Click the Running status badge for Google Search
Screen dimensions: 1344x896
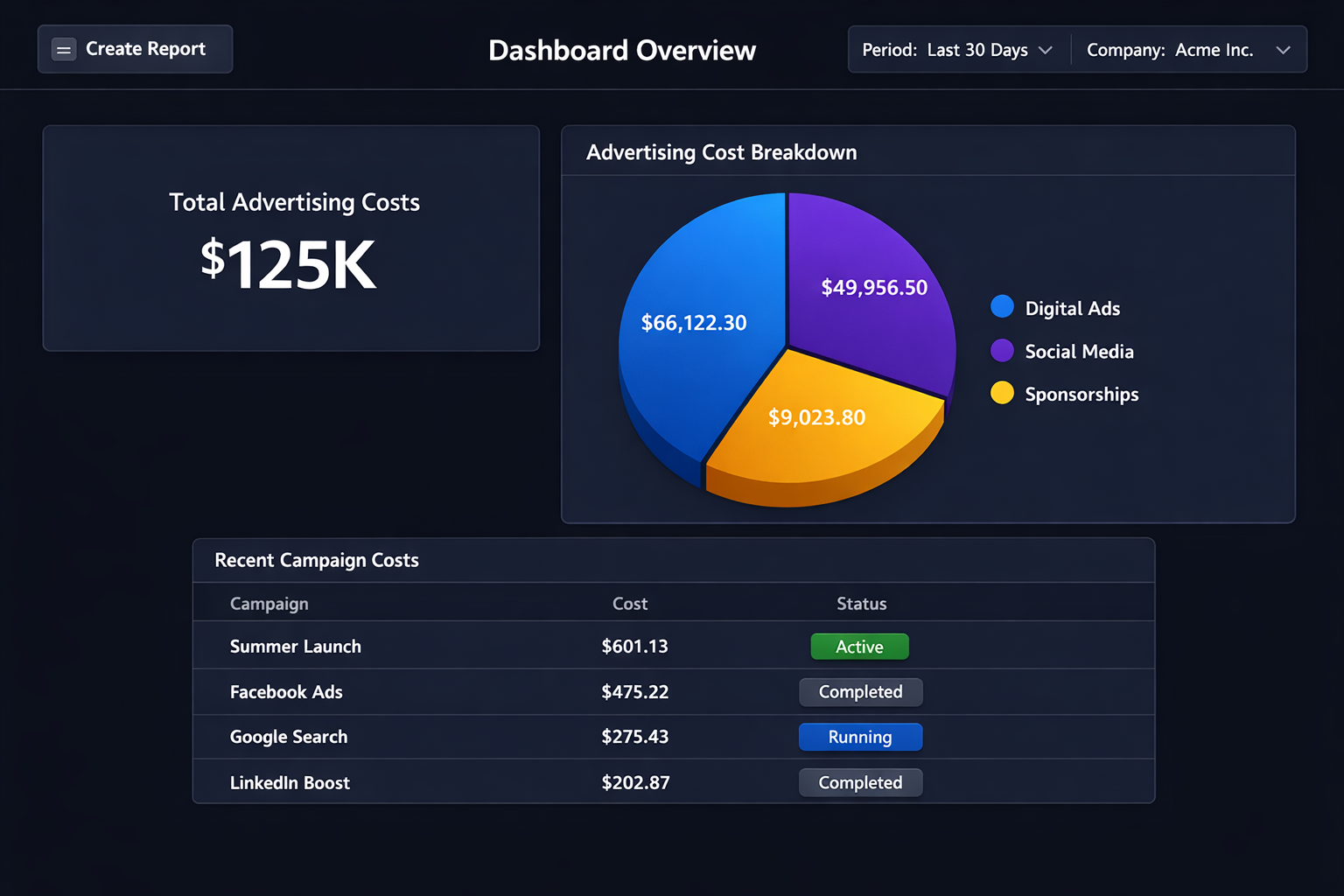(860, 738)
